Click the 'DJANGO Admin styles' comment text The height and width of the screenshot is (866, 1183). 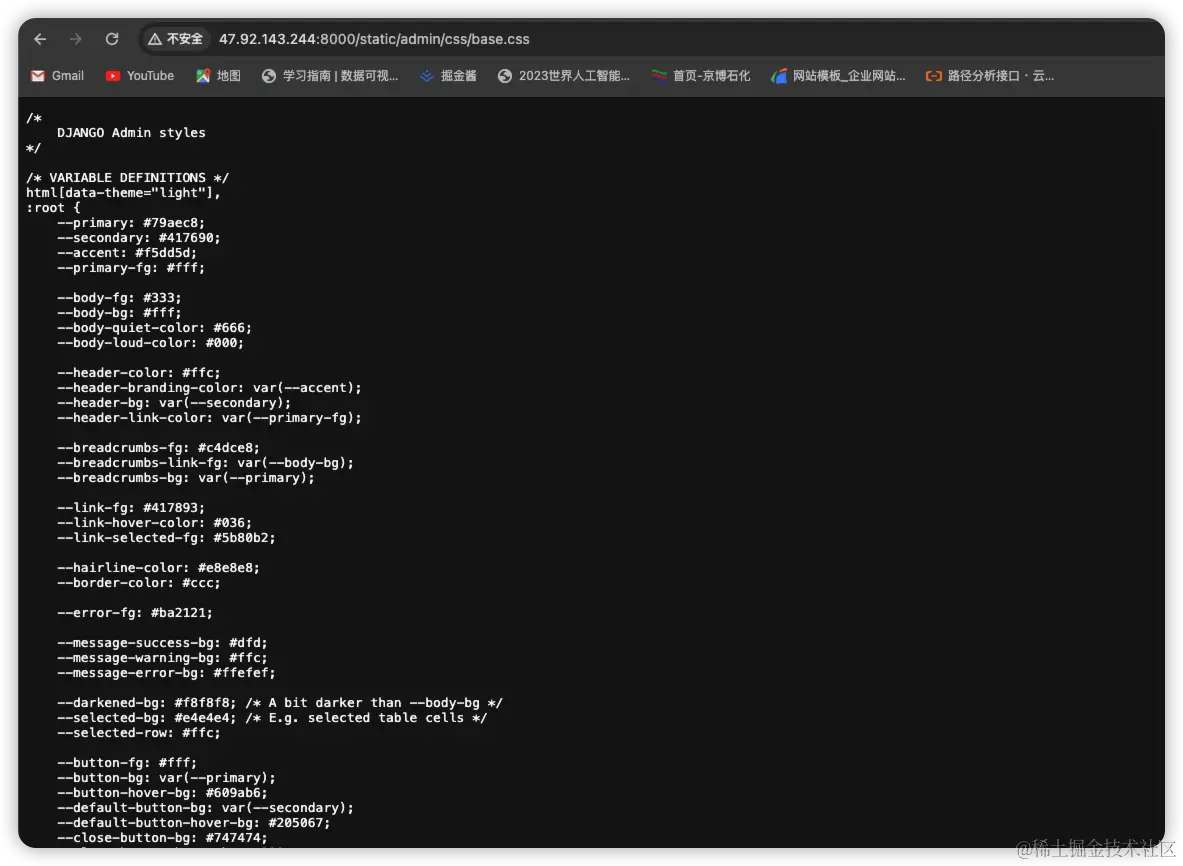pos(131,133)
